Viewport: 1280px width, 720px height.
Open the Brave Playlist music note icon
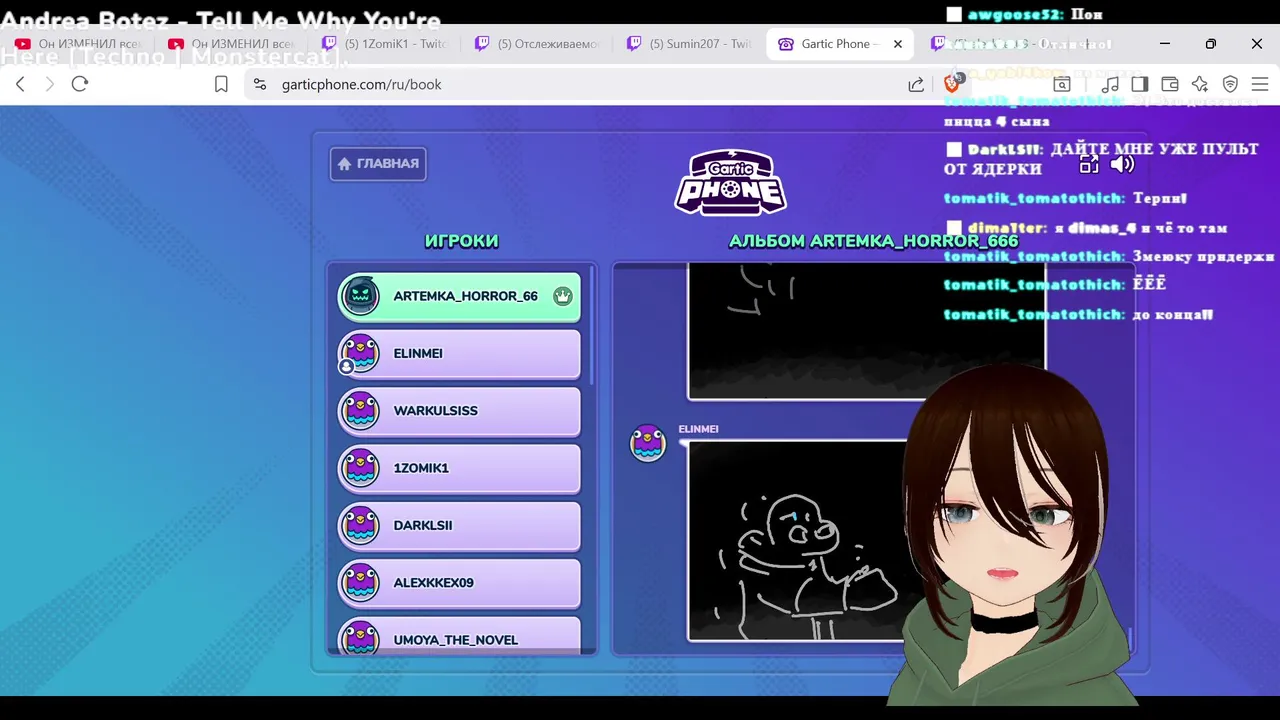pyautogui.click(x=1110, y=85)
